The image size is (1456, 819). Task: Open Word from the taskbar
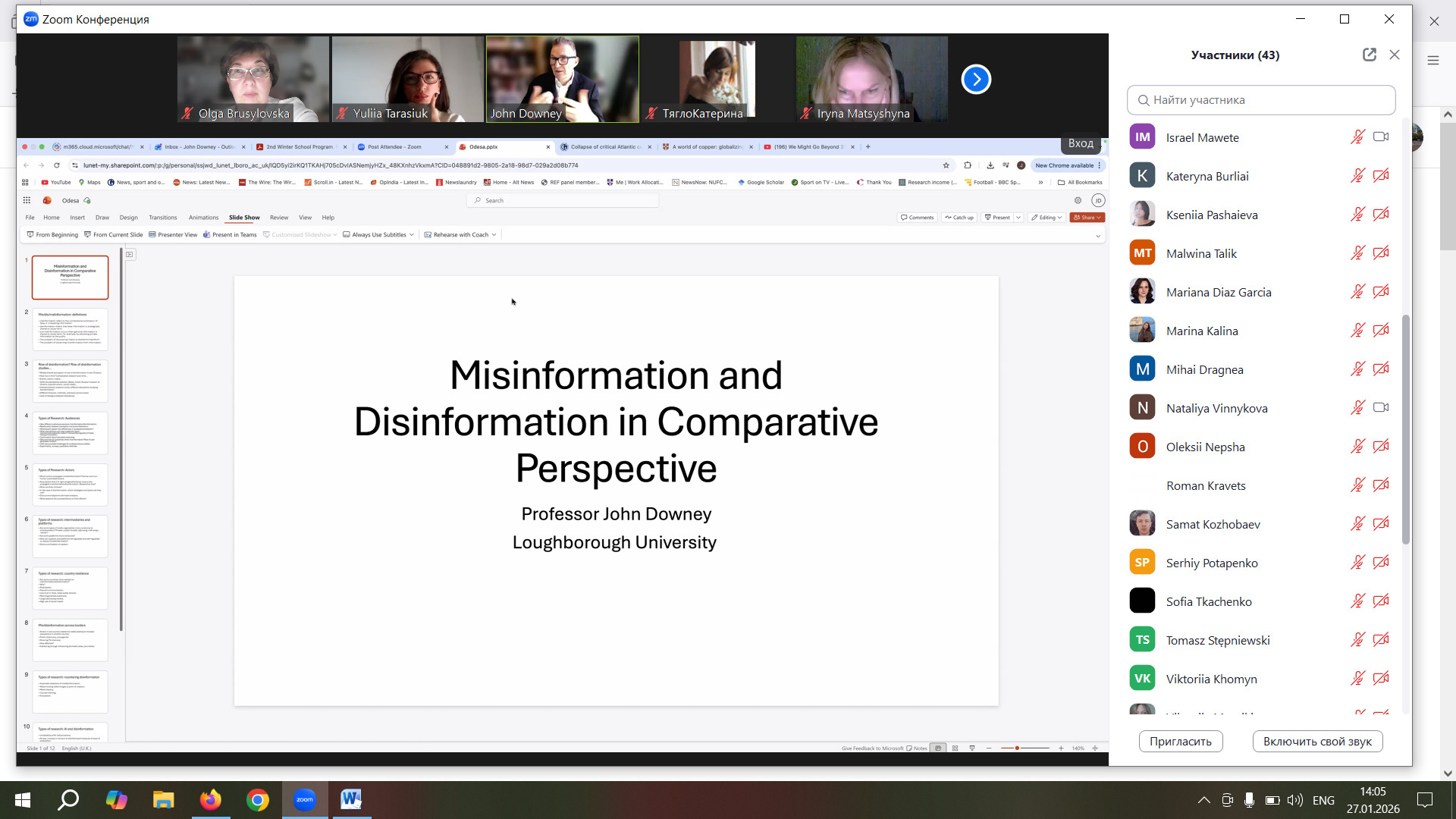(x=350, y=800)
